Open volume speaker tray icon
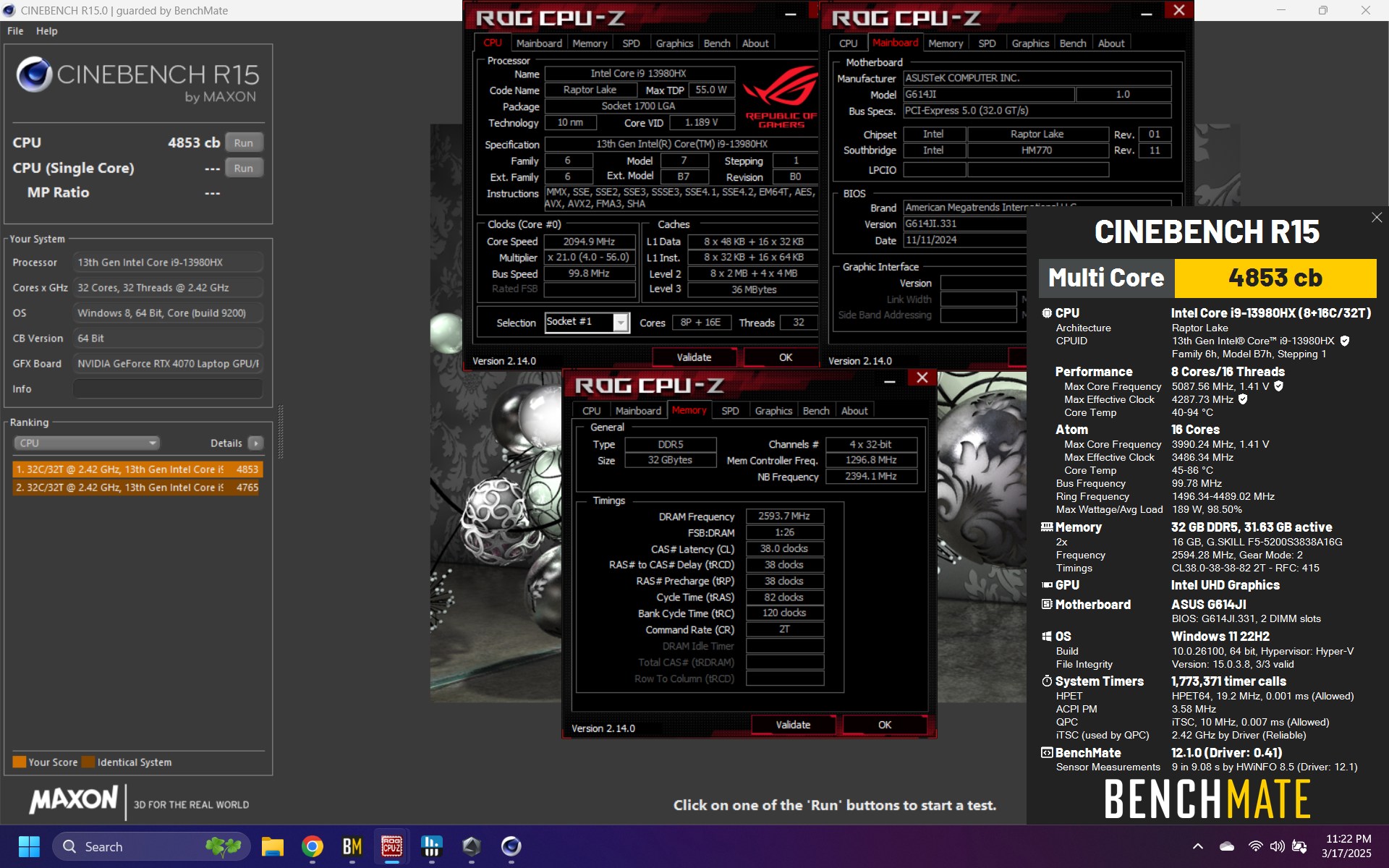This screenshot has height=868, width=1389. 1278,846
